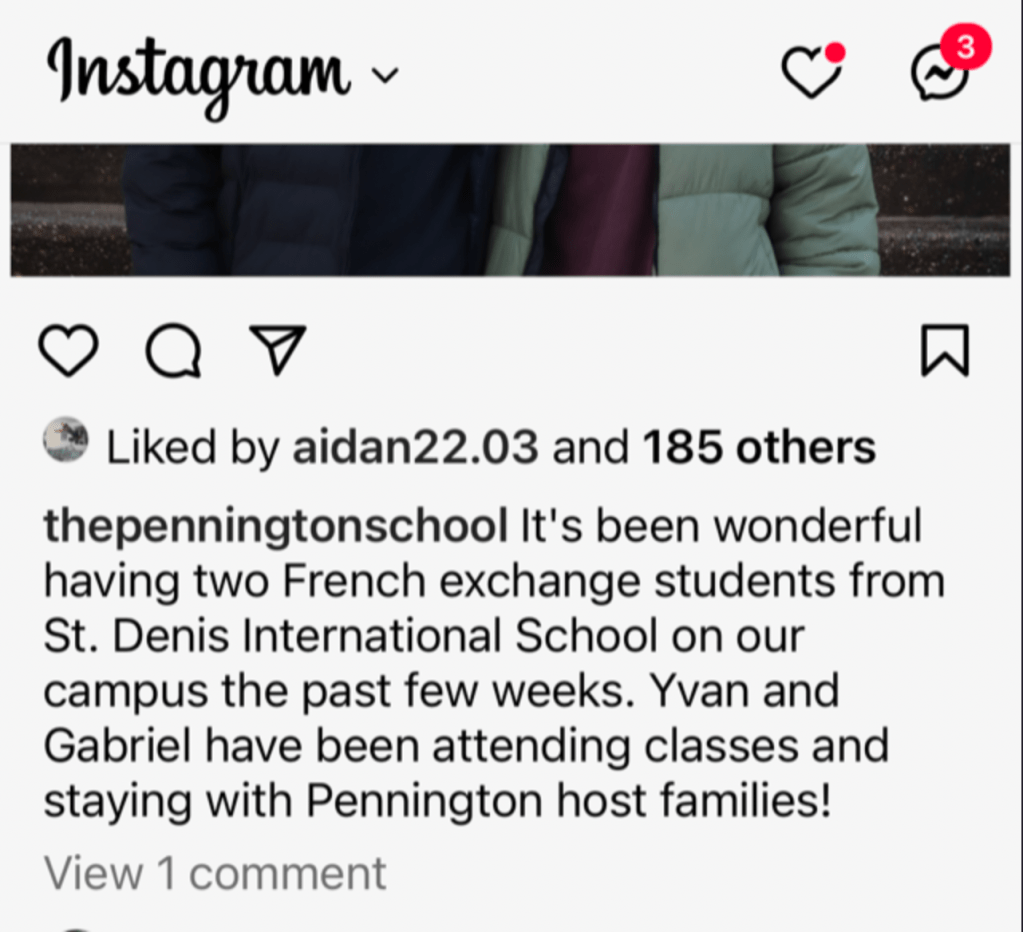Screen dimensions: 1023x932
Task: Share the post using the paper plane icon
Action: point(277,351)
